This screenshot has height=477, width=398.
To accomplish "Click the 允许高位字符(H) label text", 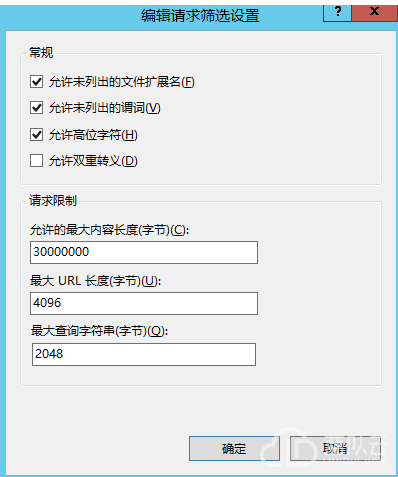I will click(x=93, y=135).
